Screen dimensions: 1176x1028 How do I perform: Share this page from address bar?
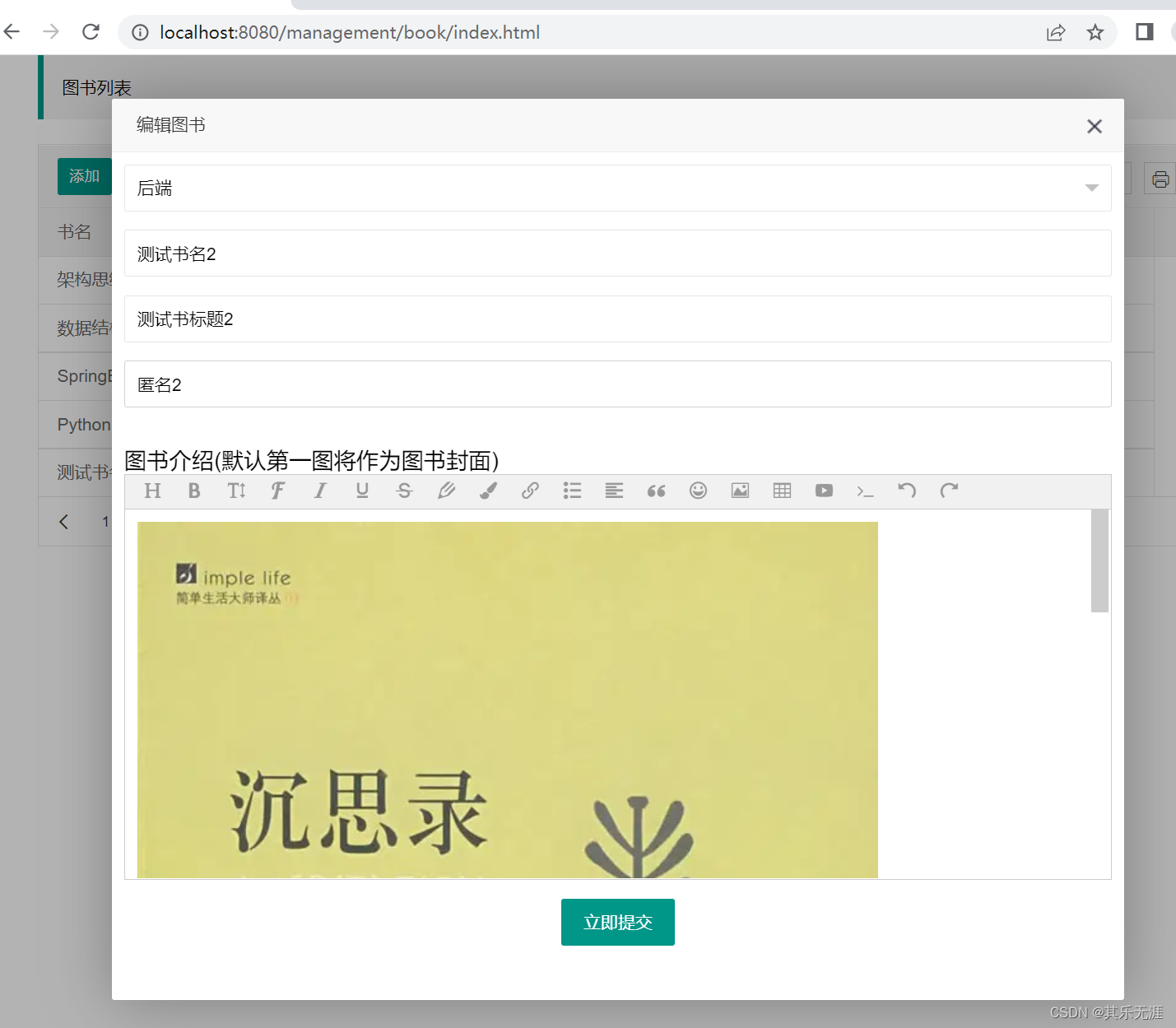pos(1056,32)
